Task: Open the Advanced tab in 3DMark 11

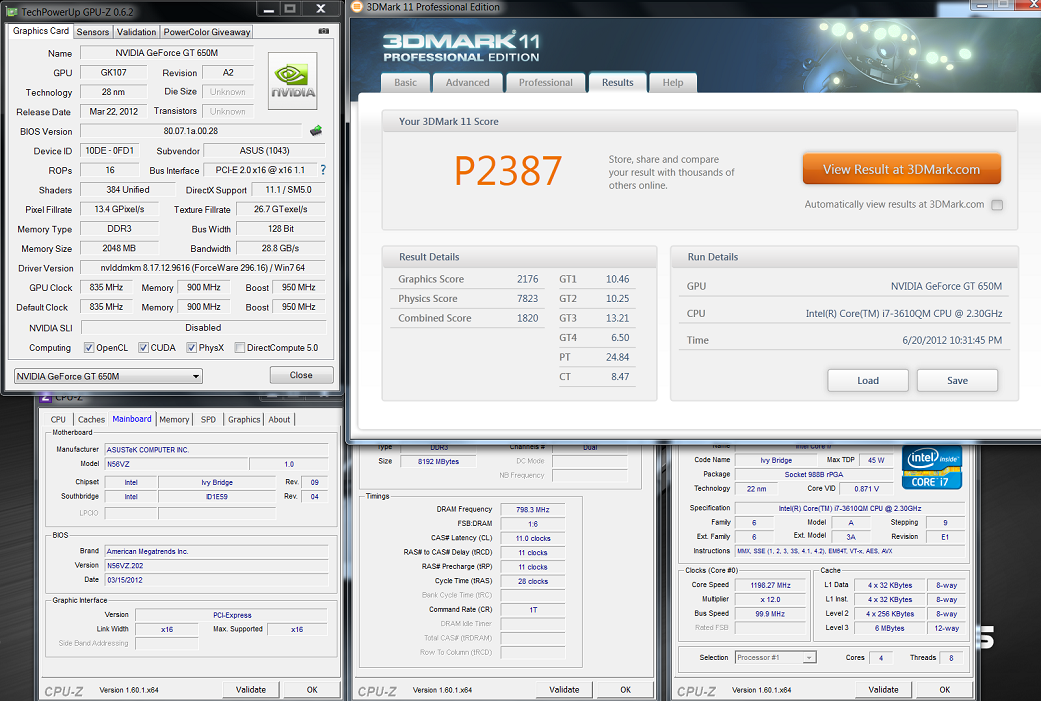Action: tap(468, 83)
